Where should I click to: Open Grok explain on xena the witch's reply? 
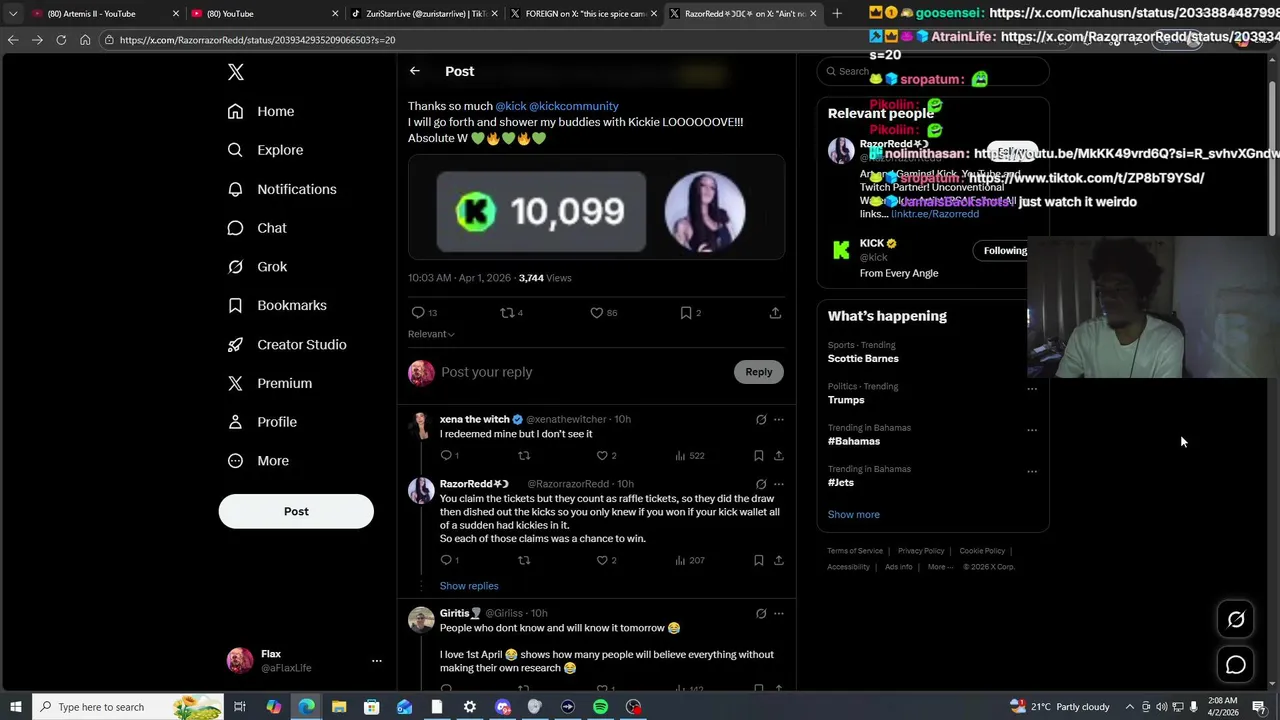(761, 420)
